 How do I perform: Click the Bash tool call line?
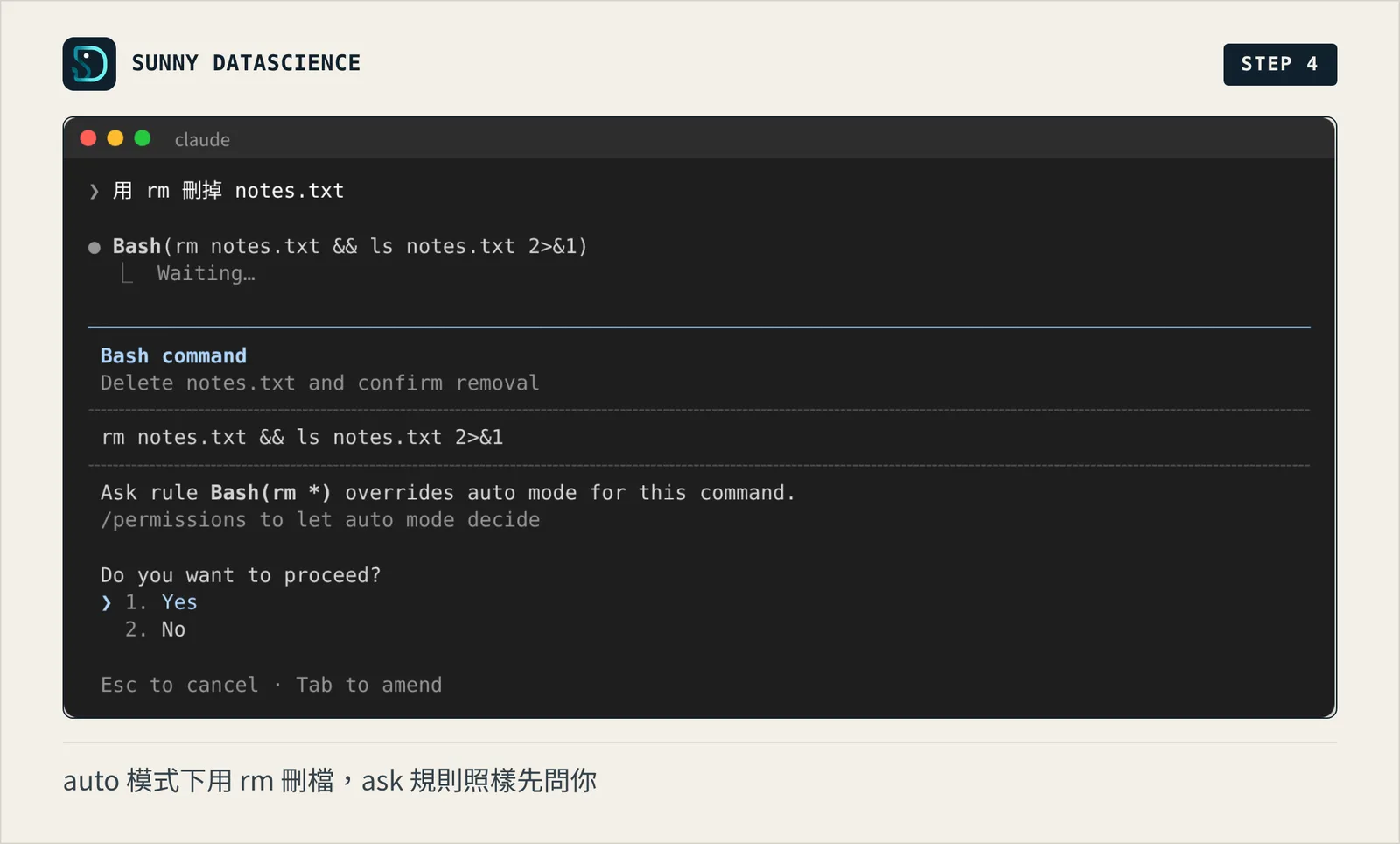[x=350, y=246]
